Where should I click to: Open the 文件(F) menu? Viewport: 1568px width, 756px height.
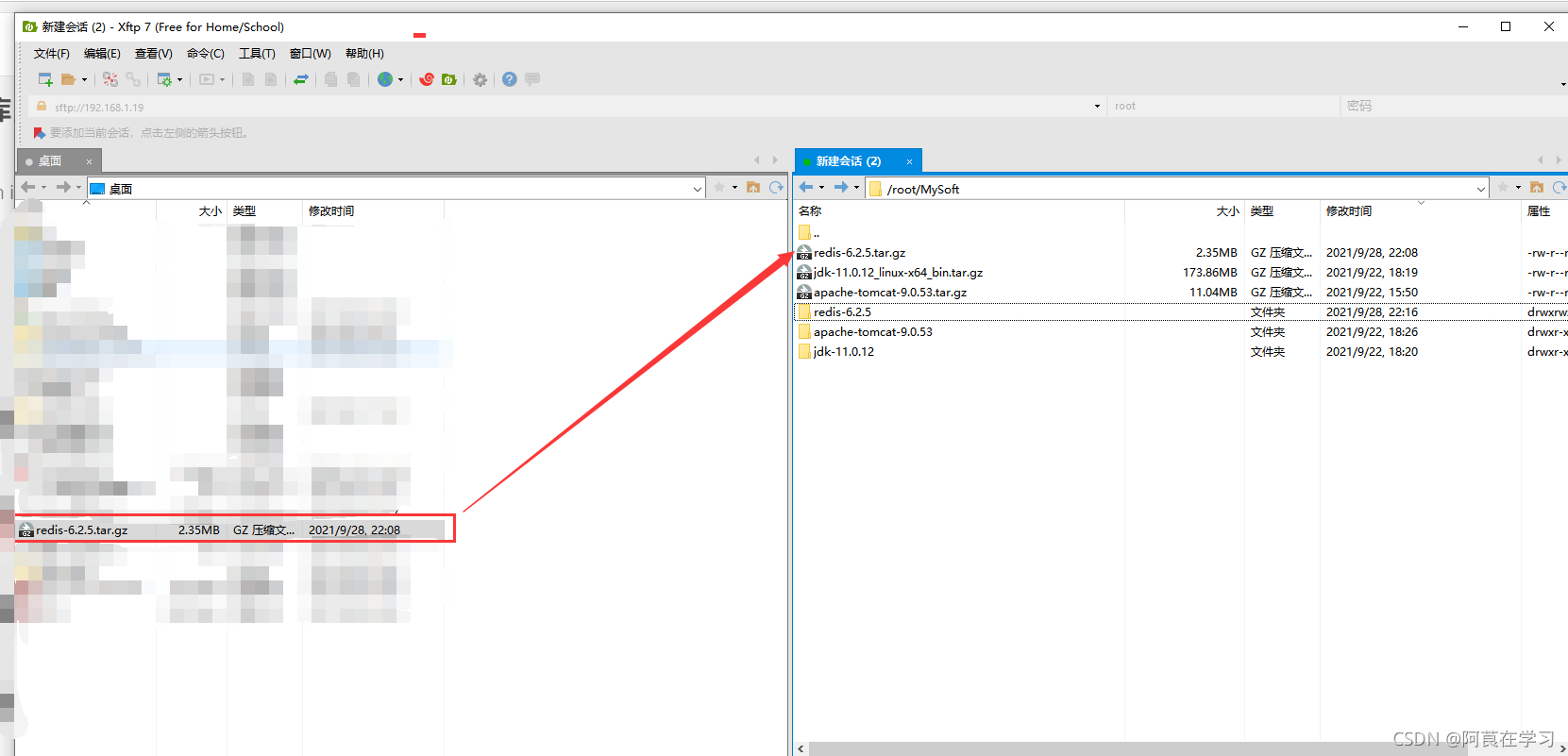click(x=52, y=54)
